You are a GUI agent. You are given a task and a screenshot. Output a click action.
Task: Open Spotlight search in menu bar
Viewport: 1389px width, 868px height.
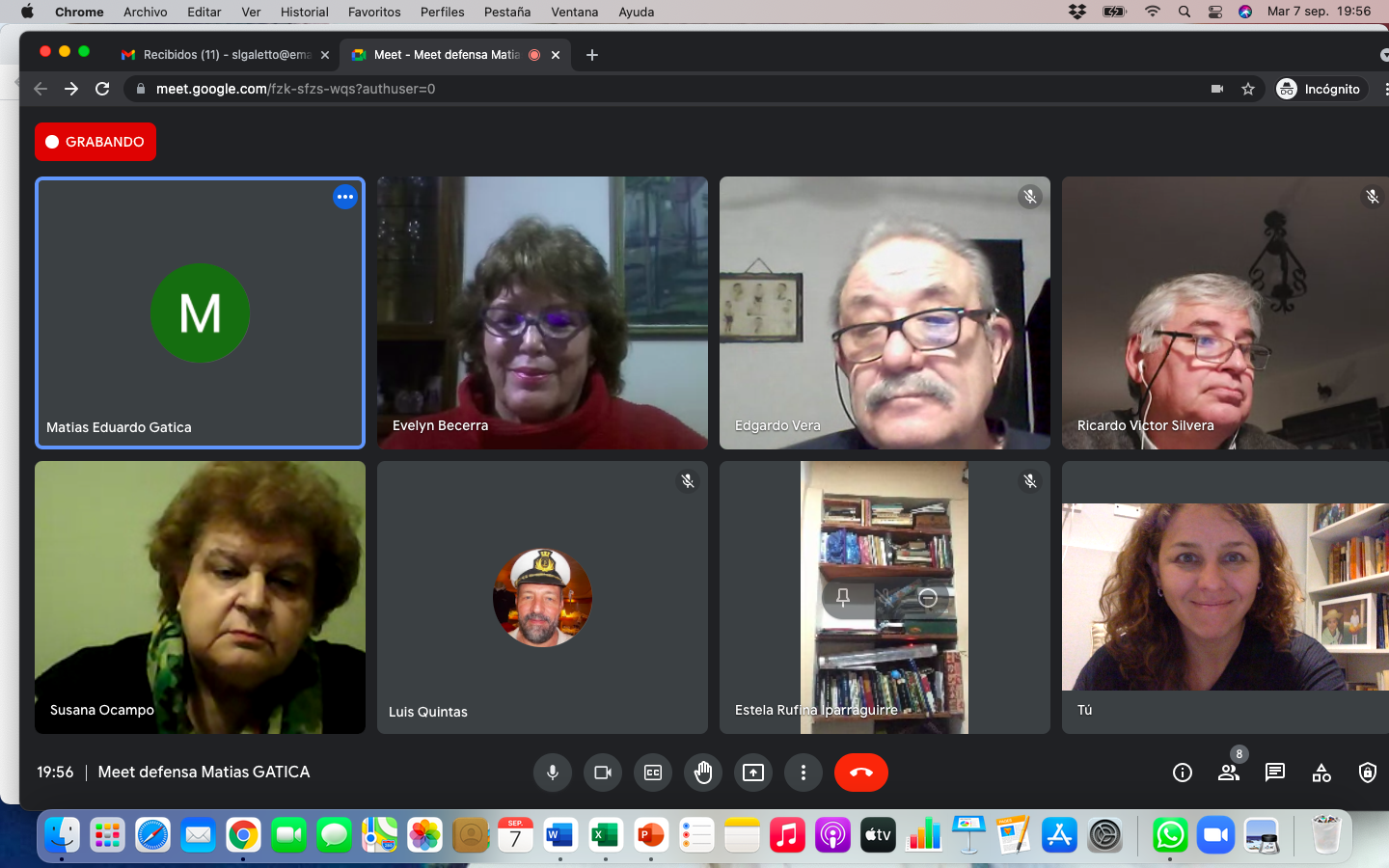click(1185, 12)
